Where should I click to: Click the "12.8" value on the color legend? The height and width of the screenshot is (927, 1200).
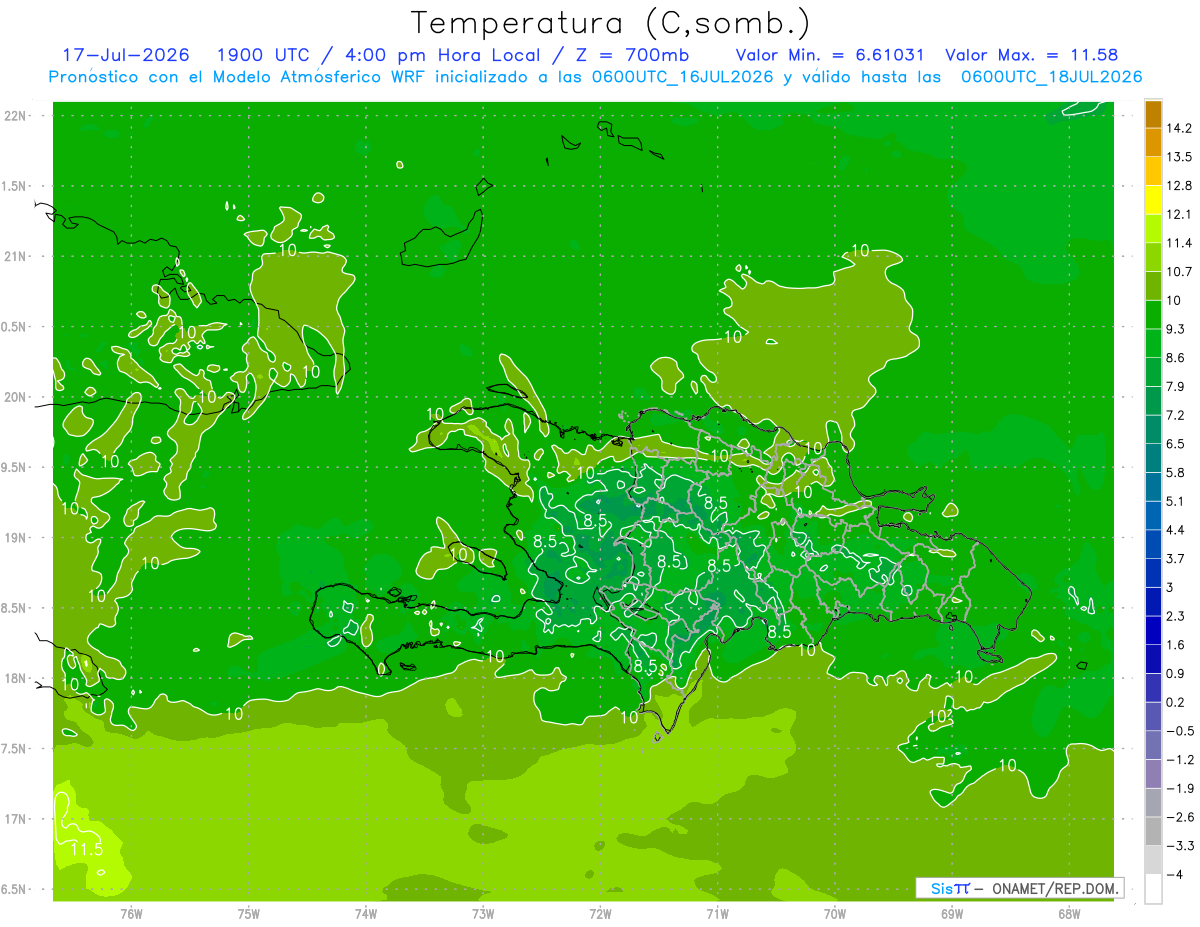pos(1181,186)
